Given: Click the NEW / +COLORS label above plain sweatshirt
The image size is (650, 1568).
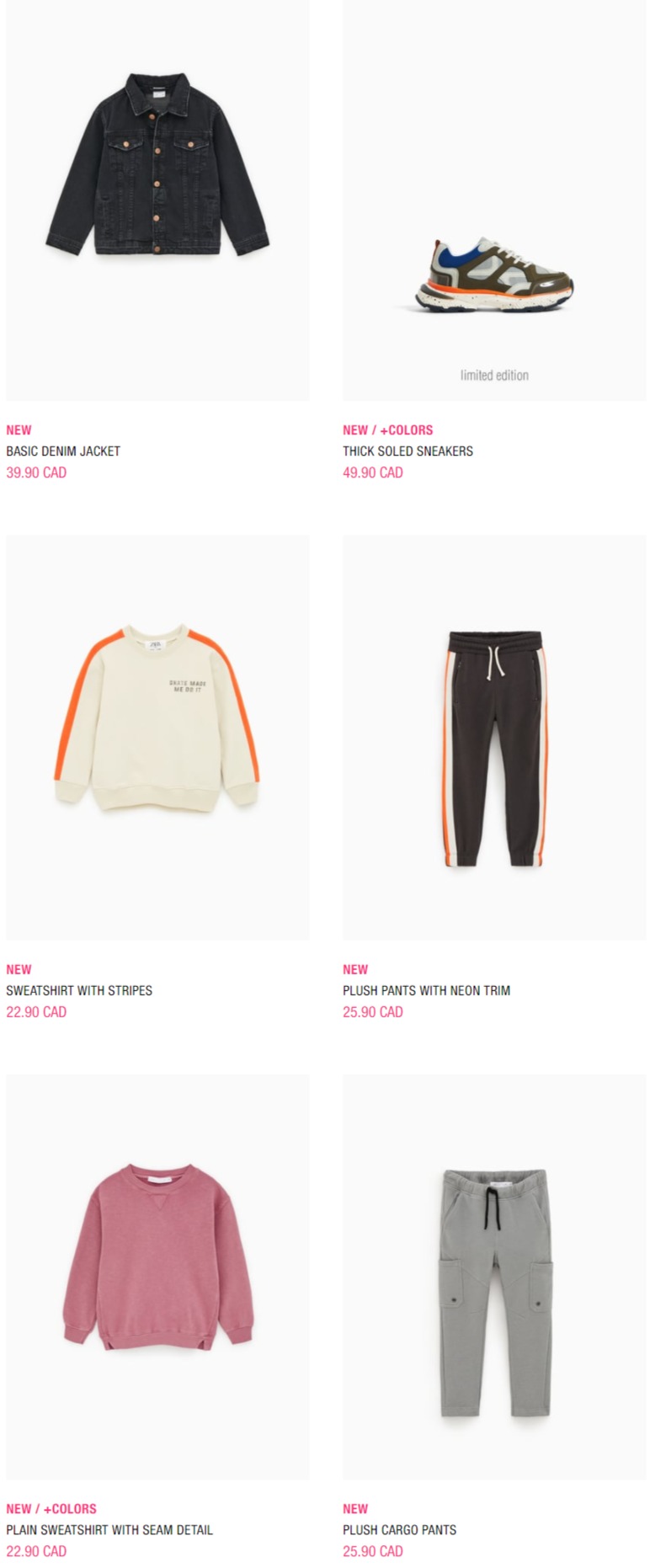Looking at the screenshot, I should (x=51, y=1508).
